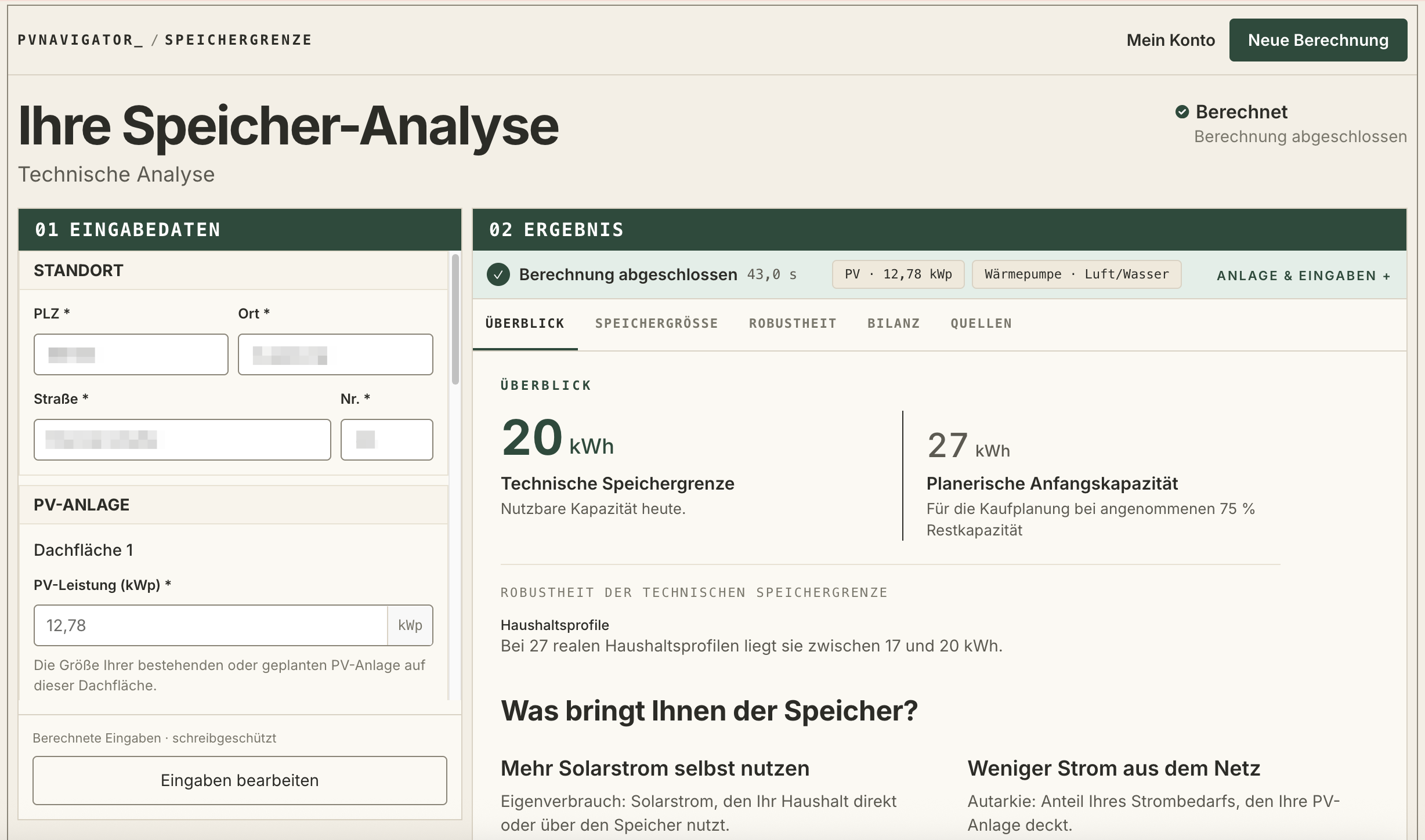The width and height of the screenshot is (1425, 840).
Task: Click the Berechnung abgeschlossen check circle icon
Action: click(498, 274)
